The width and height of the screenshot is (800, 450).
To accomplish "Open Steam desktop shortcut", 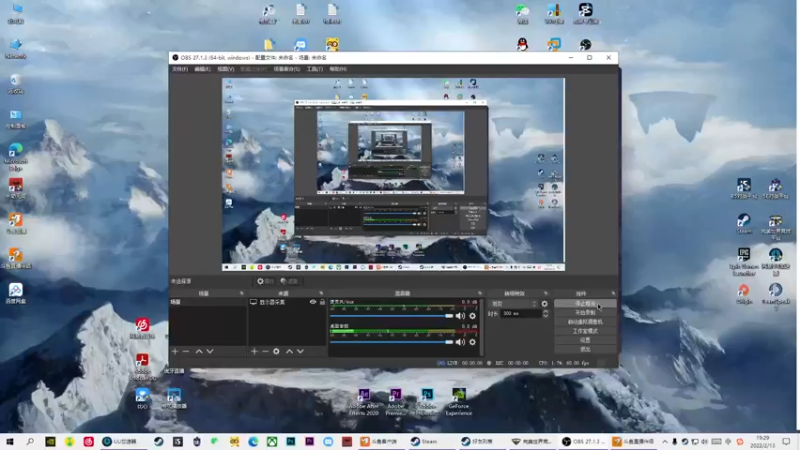I will (x=744, y=223).
